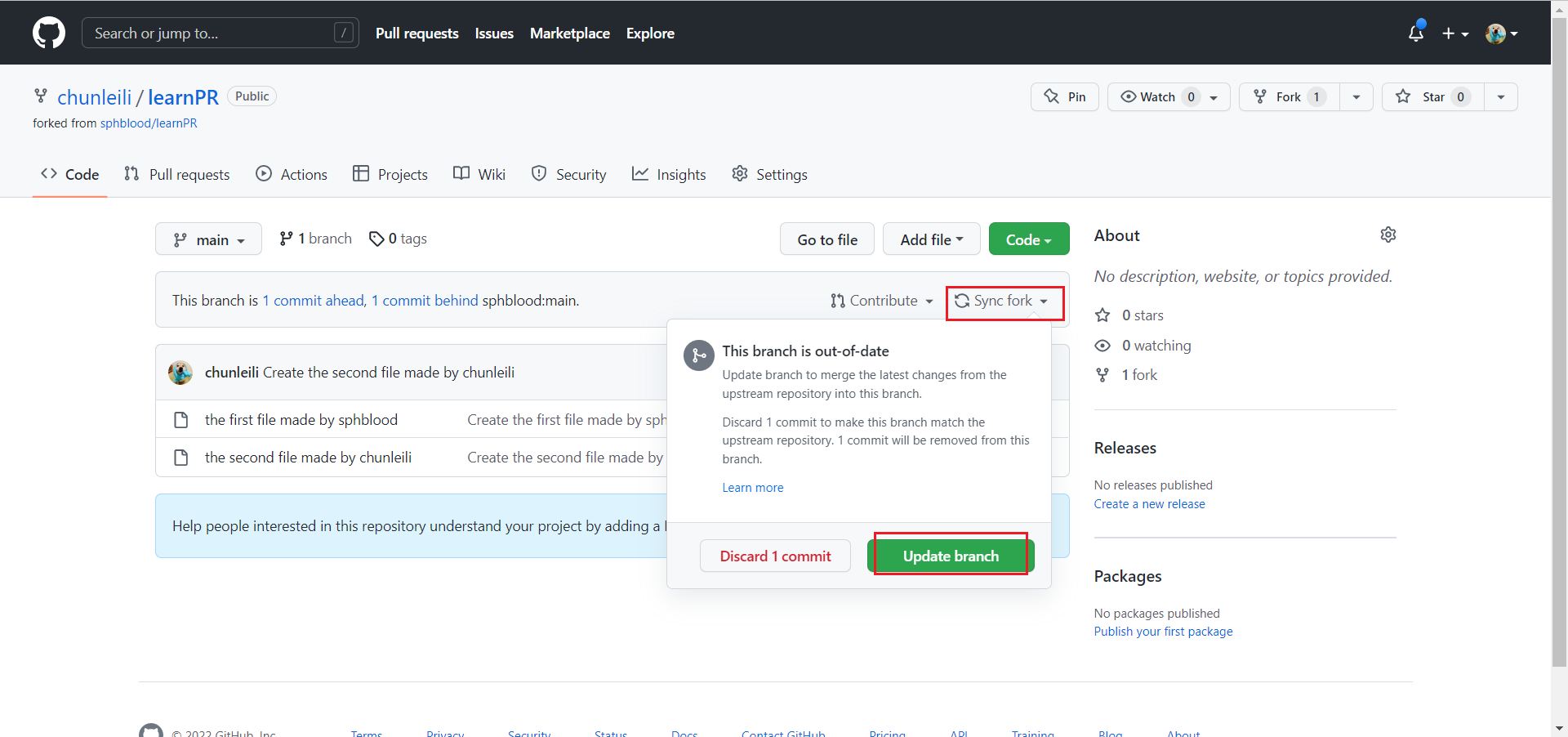
Task: Expand the Add file dropdown
Action: point(932,239)
